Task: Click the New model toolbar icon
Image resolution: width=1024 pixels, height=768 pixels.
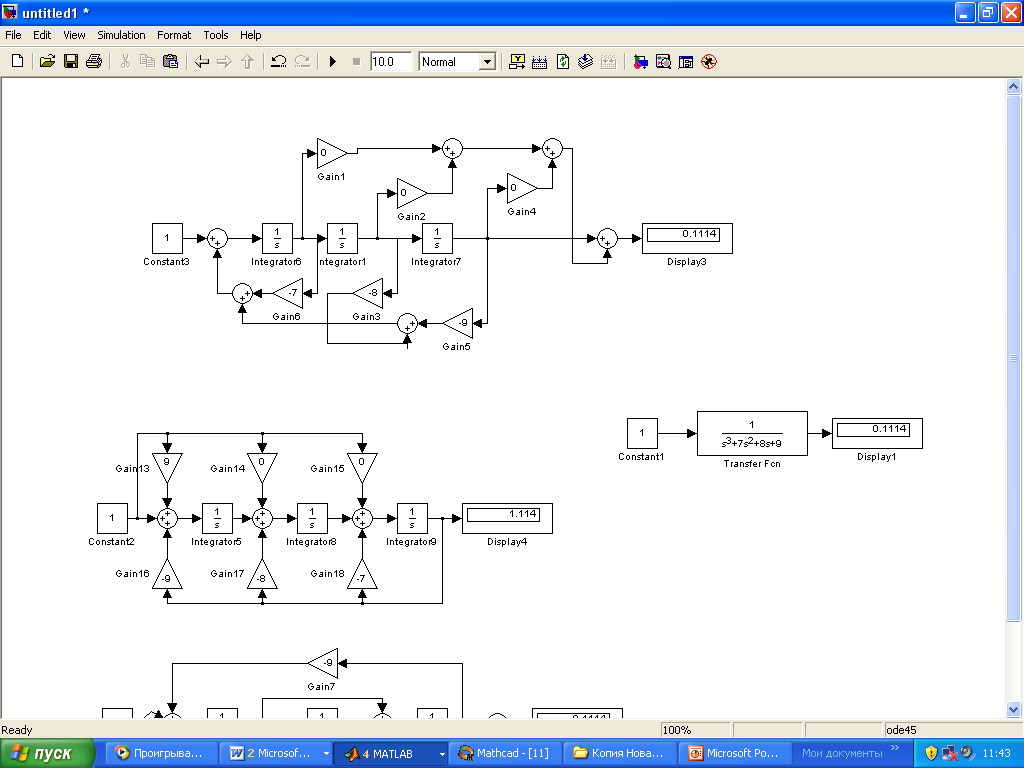Action: (x=18, y=61)
